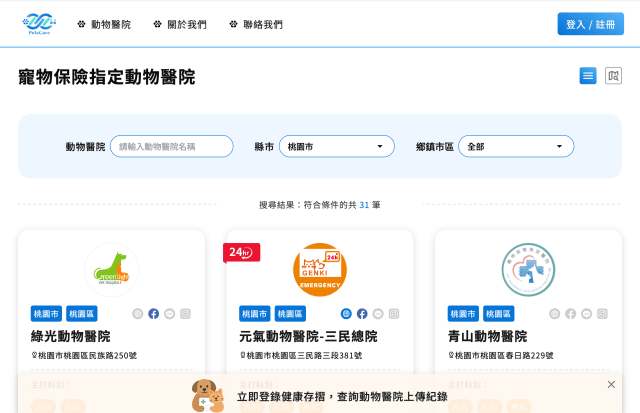This screenshot has width=640, height=413.
Task: Open the 聯絡我們 menu item
Action: tap(256, 24)
